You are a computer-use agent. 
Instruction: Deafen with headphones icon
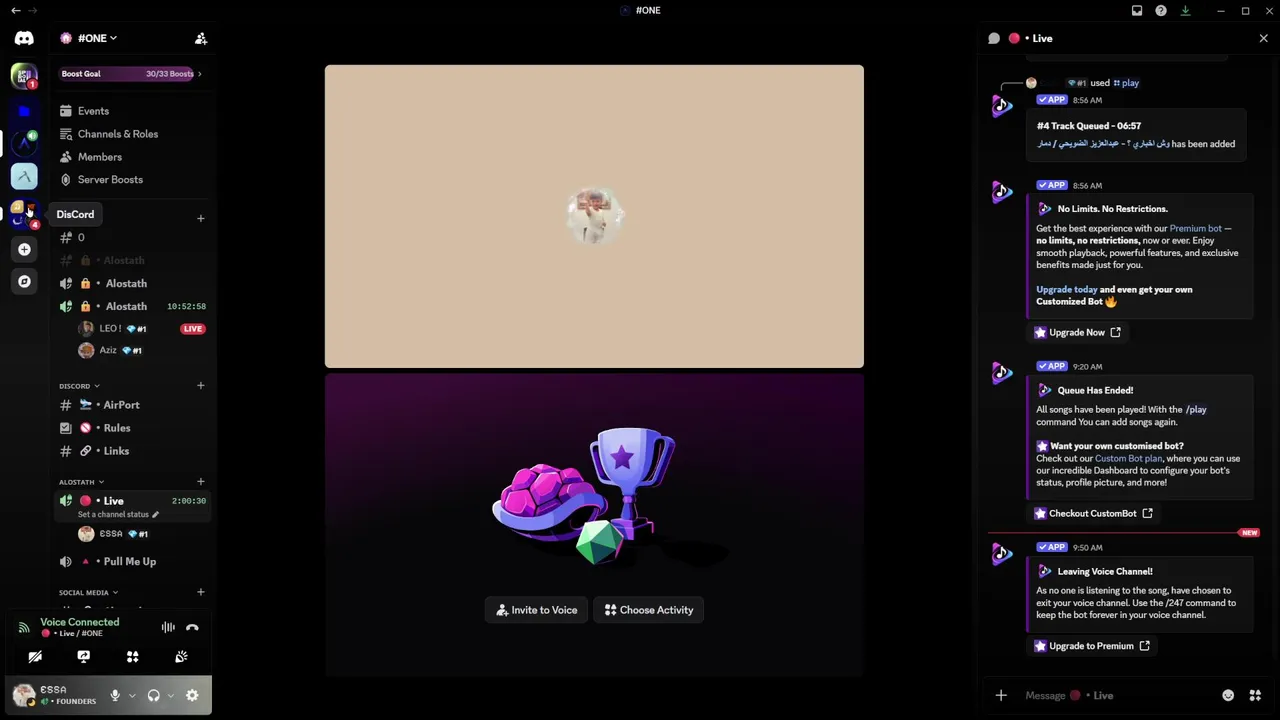153,696
